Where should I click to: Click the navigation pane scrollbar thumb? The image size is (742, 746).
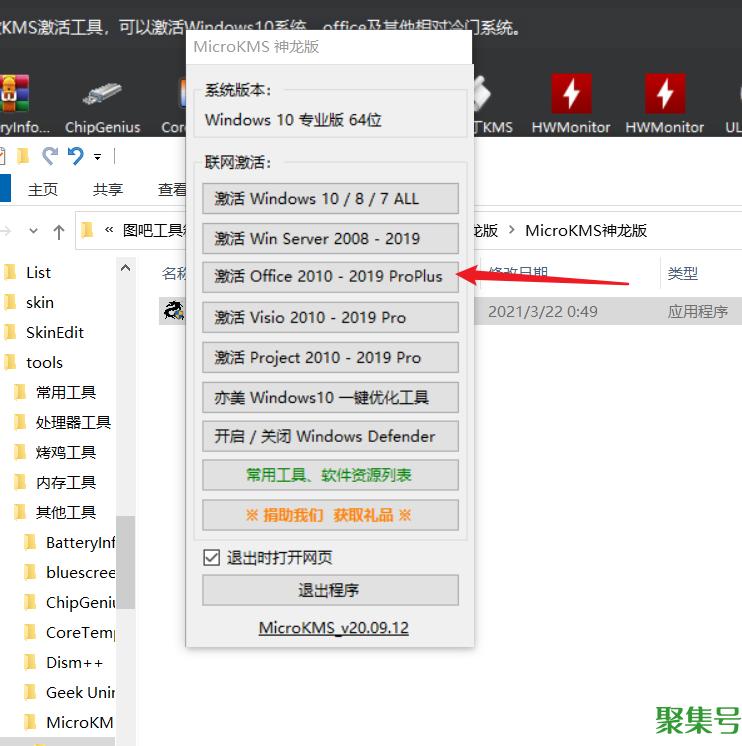pyautogui.click(x=126, y=562)
